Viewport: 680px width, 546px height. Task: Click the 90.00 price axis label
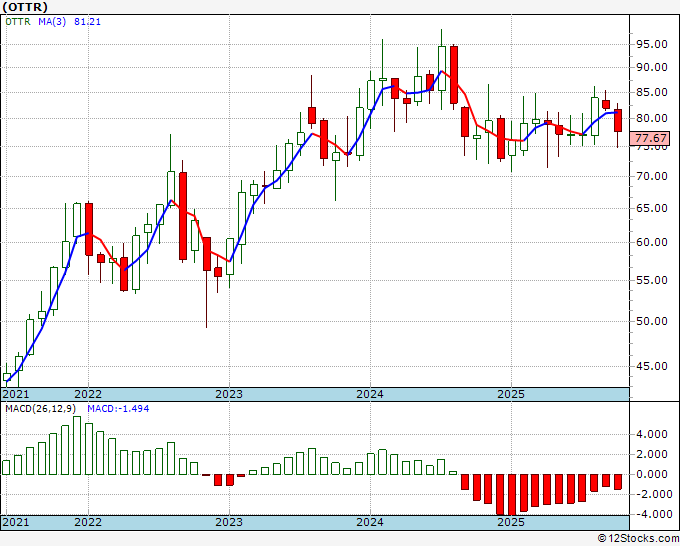652,67
